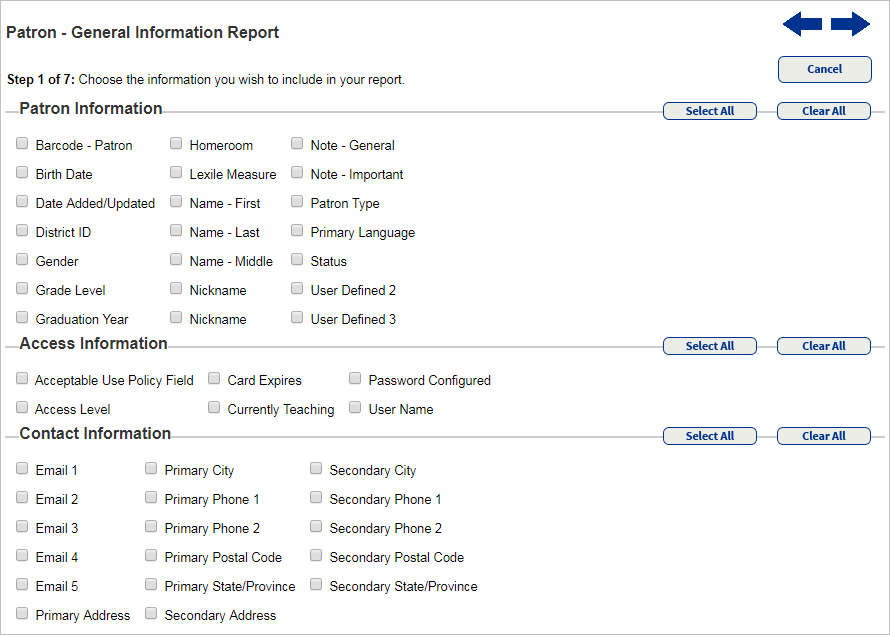Click Select All for Access Information

[x=710, y=345]
